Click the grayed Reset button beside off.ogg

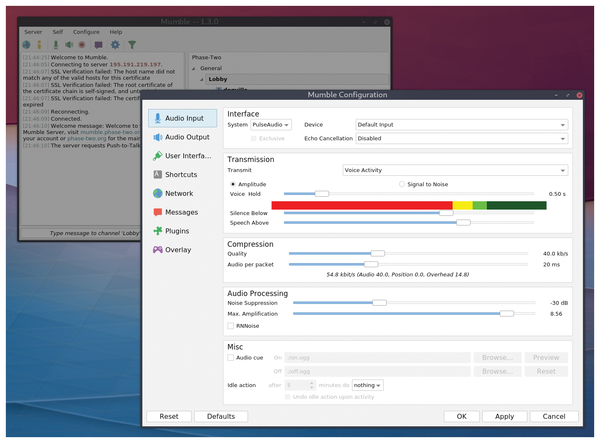(x=546, y=371)
